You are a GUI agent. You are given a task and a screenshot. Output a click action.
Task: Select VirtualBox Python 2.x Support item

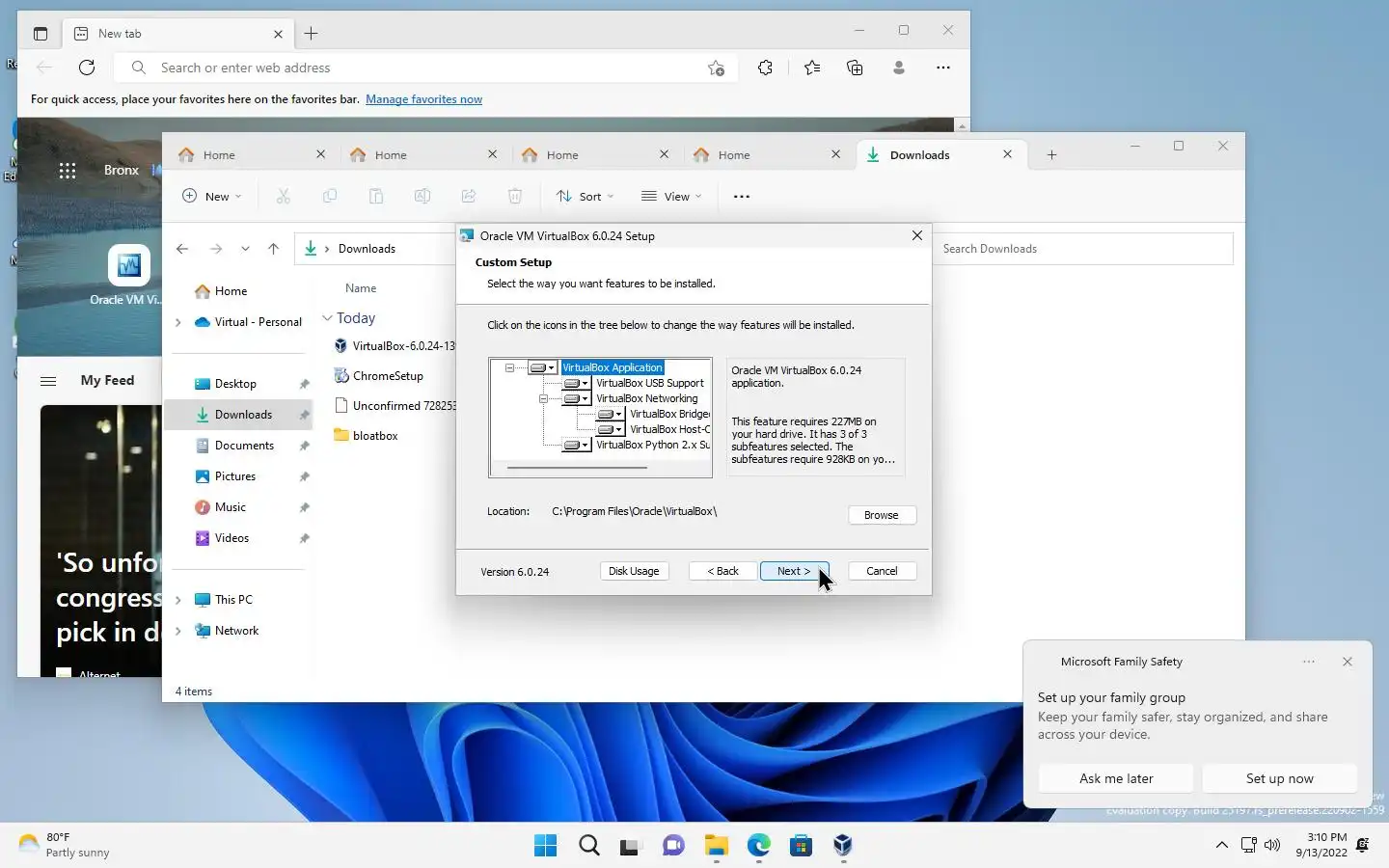click(x=653, y=445)
